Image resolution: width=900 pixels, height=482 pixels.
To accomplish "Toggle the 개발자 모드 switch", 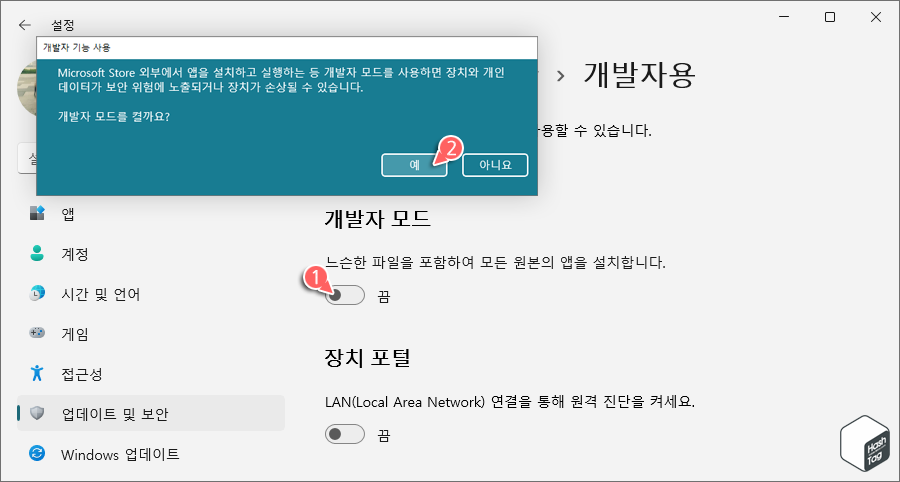I will (345, 296).
